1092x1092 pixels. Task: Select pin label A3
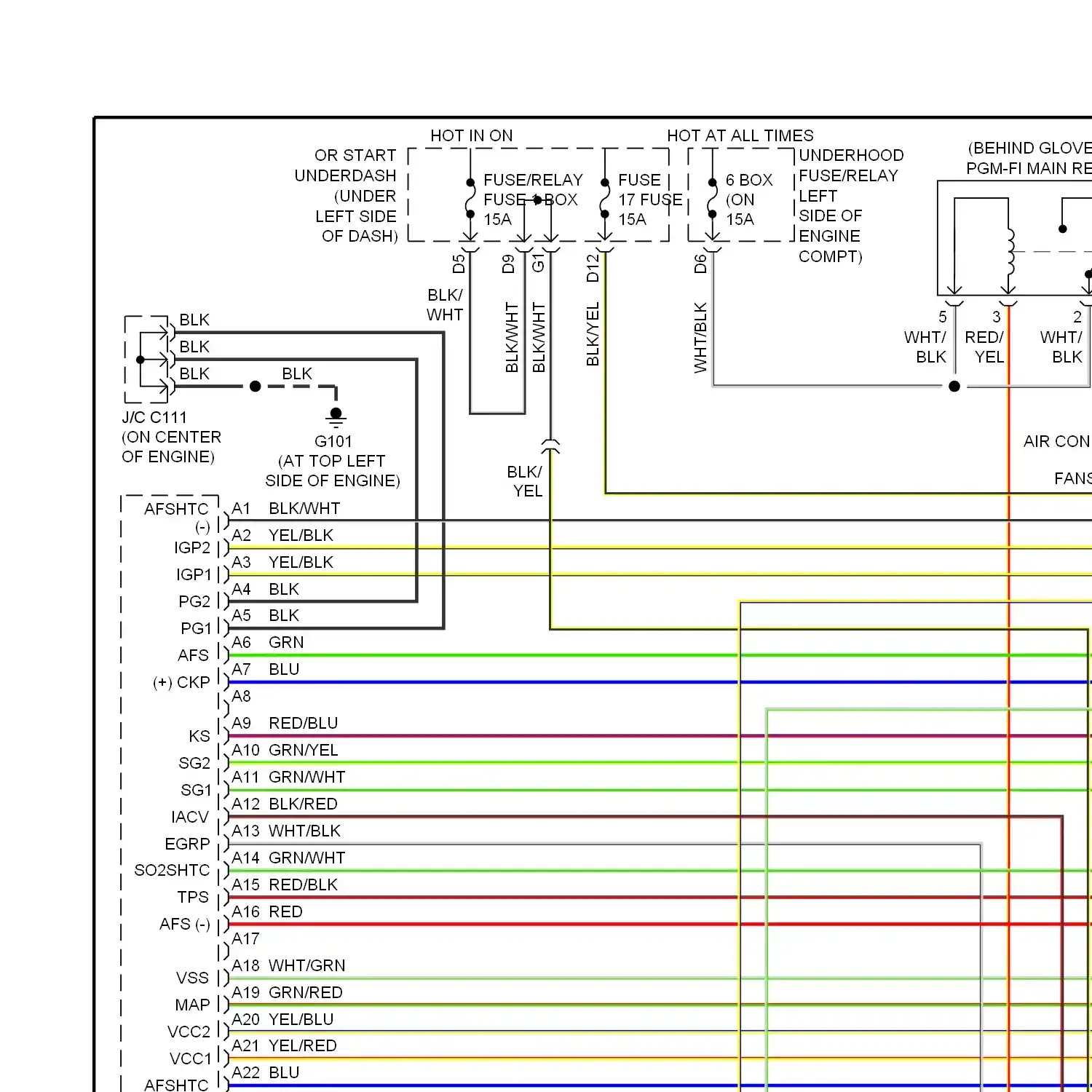(x=241, y=562)
